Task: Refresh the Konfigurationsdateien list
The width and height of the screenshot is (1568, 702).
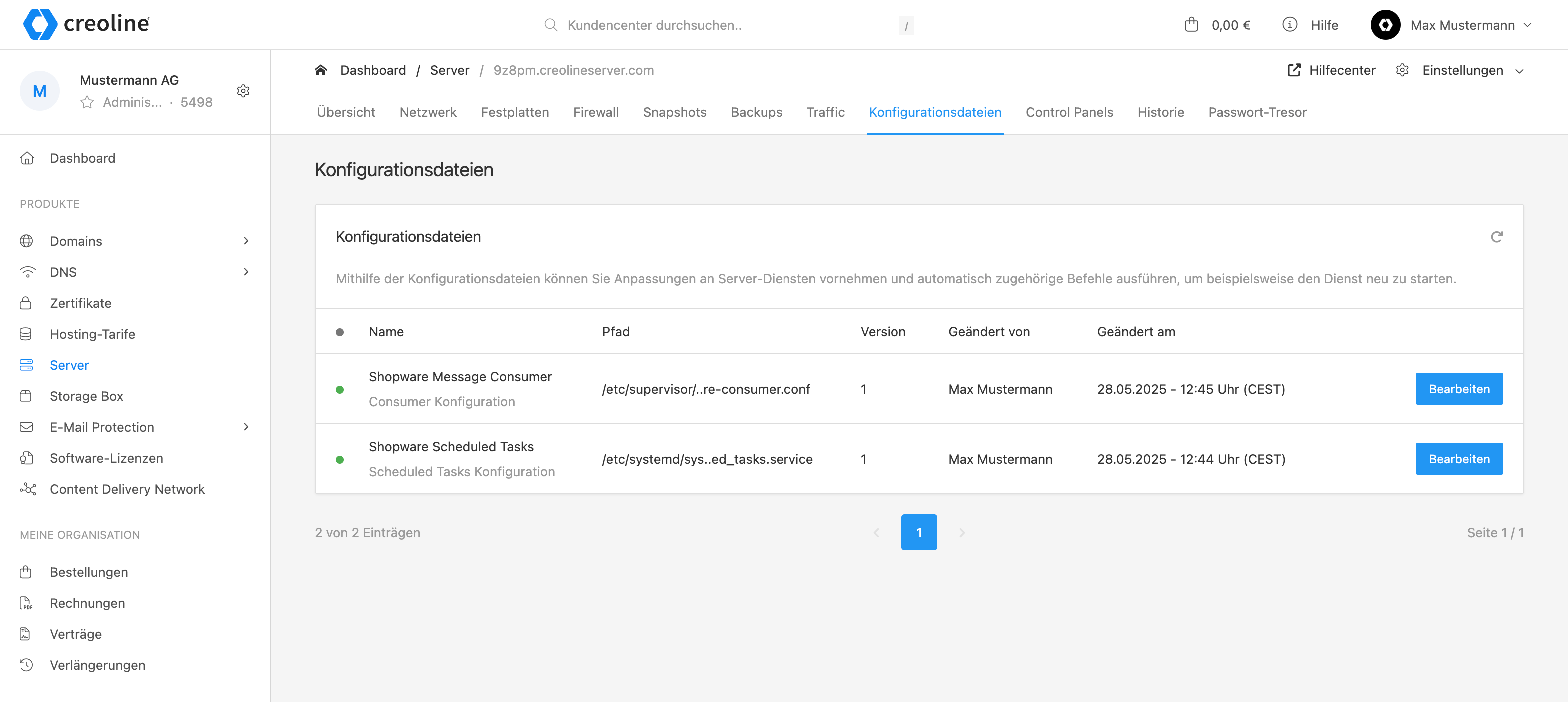Action: pos(1496,237)
